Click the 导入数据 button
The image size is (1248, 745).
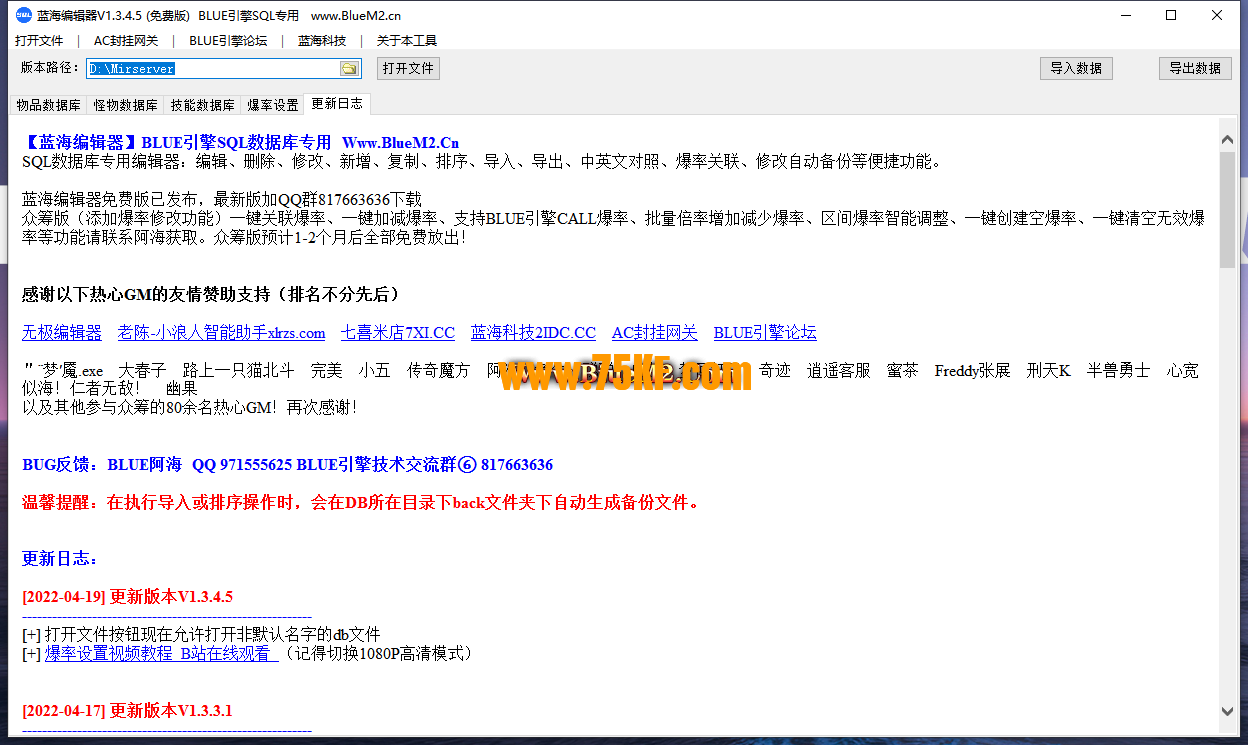1076,68
